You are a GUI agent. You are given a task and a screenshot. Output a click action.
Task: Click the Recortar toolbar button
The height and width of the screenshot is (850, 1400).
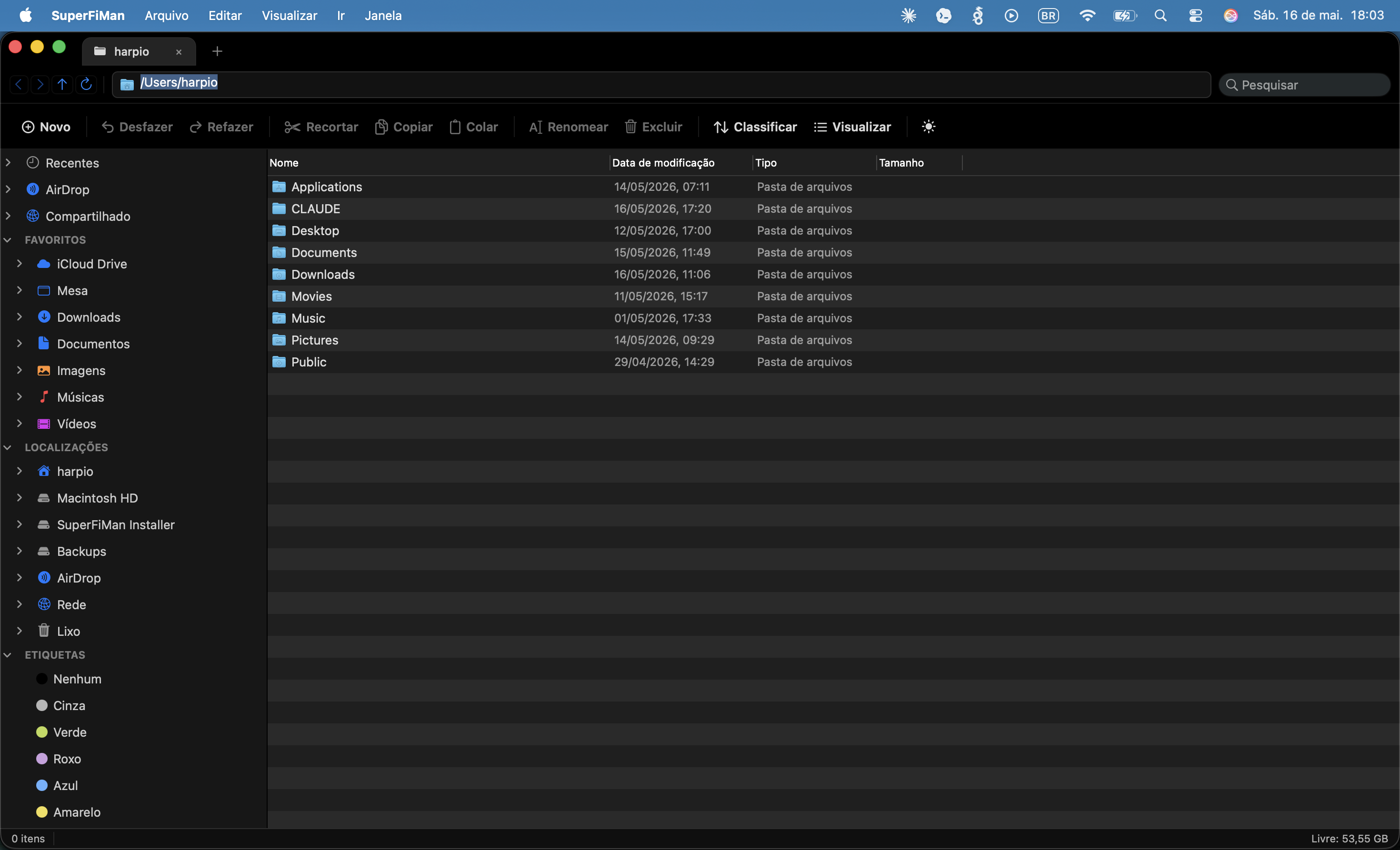point(321,127)
